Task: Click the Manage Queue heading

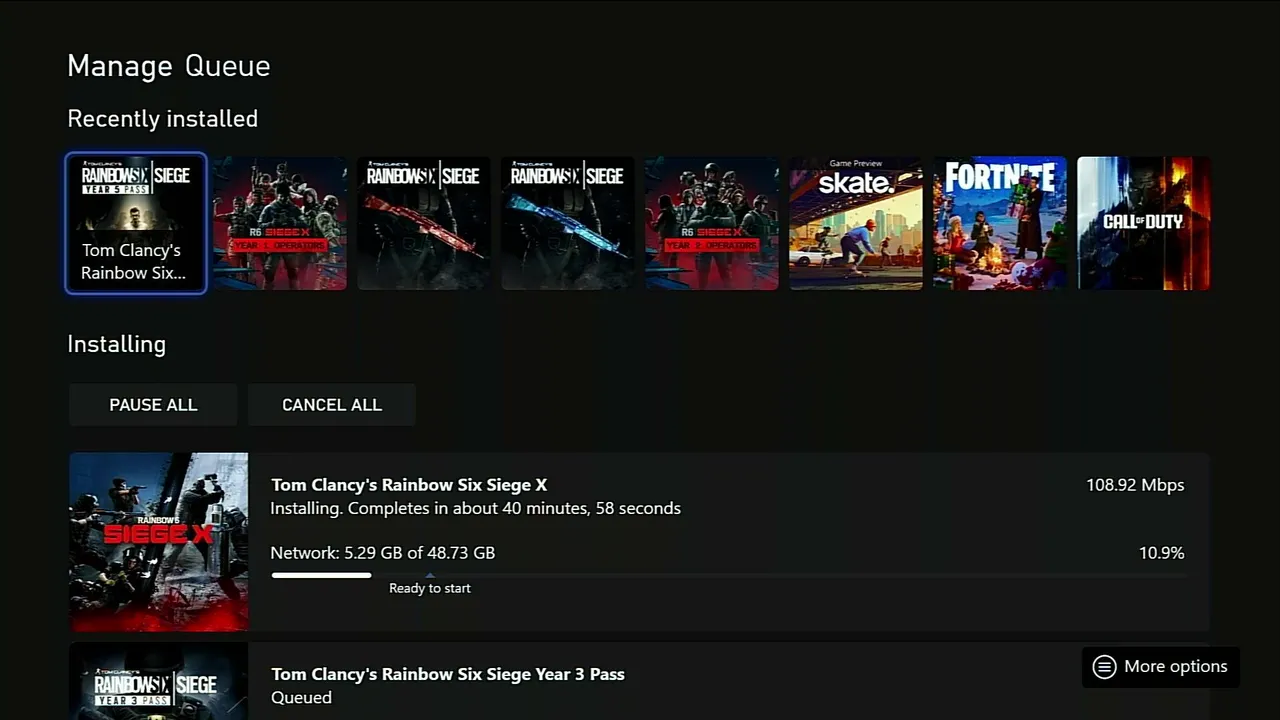Action: (x=169, y=66)
